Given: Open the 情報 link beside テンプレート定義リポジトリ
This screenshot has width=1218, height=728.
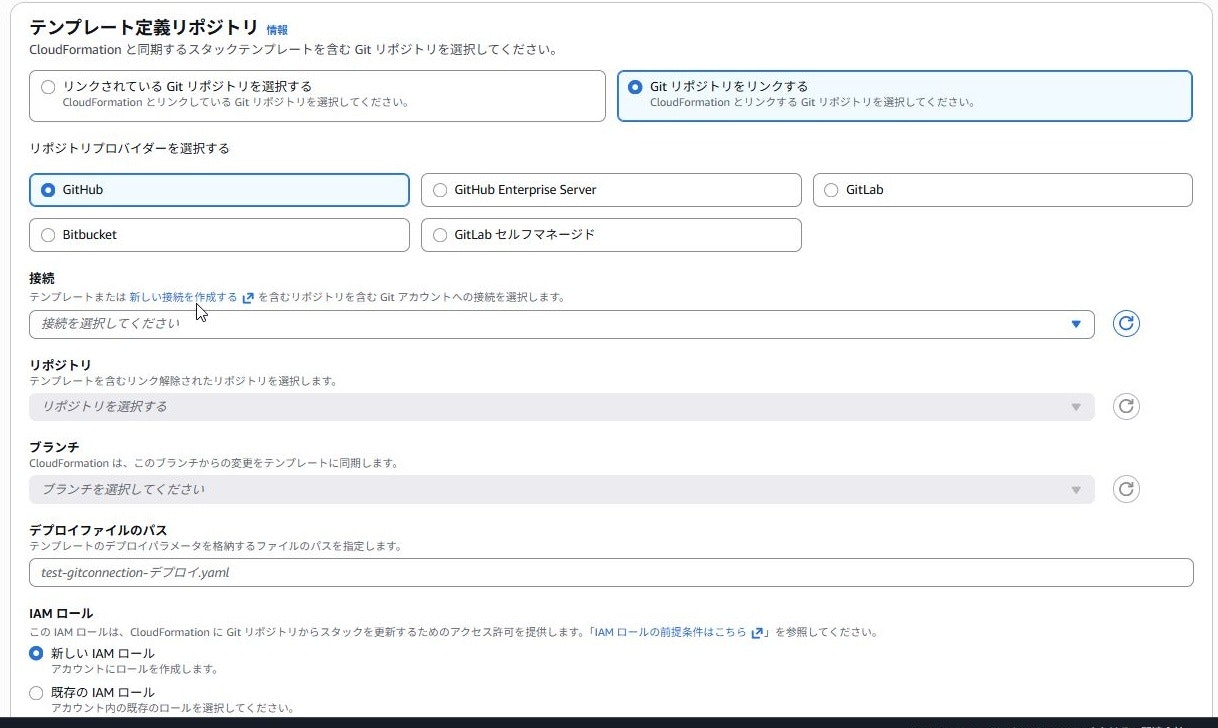Looking at the screenshot, I should pos(277,30).
